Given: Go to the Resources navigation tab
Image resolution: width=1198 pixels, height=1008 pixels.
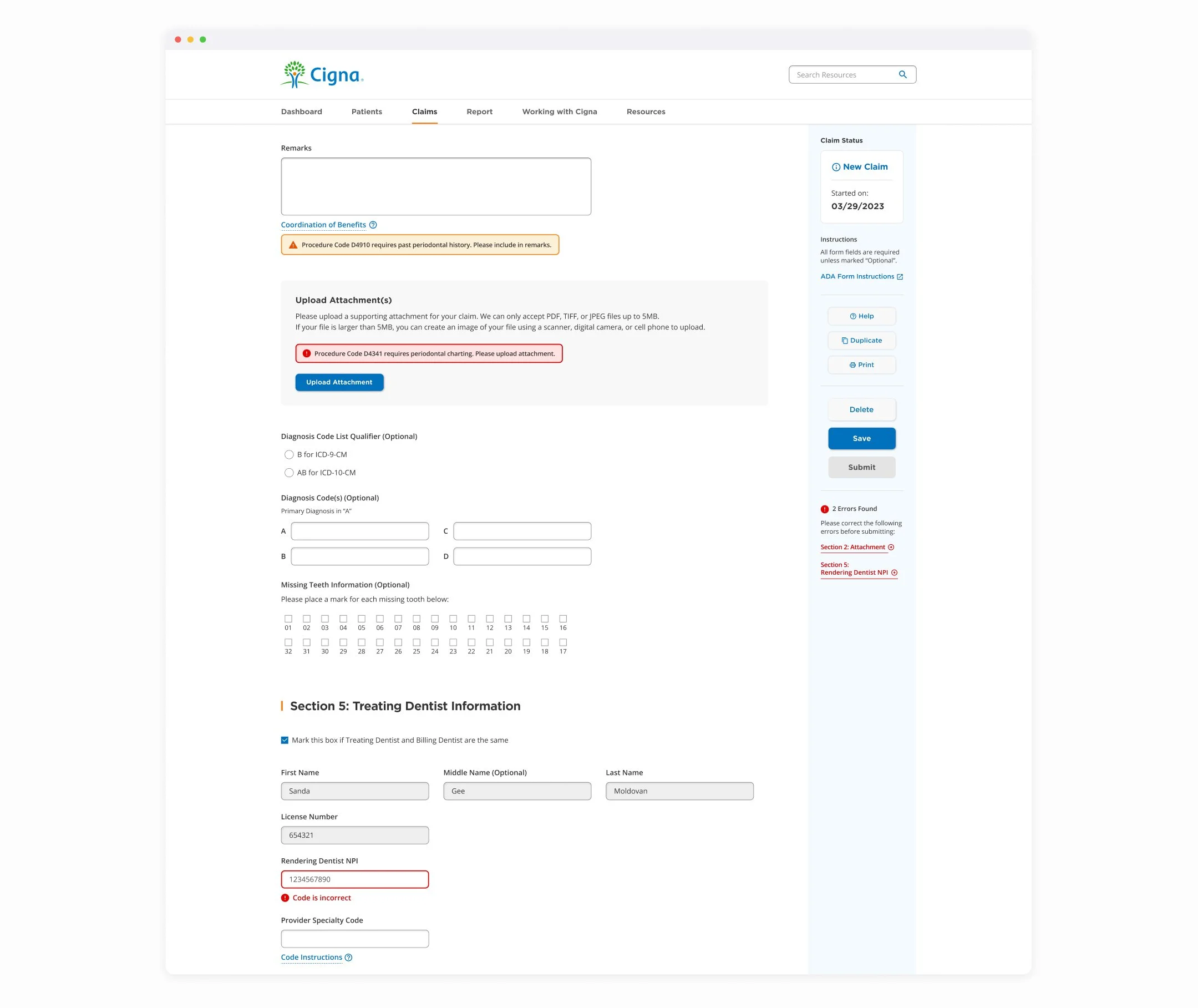Looking at the screenshot, I should click(646, 112).
